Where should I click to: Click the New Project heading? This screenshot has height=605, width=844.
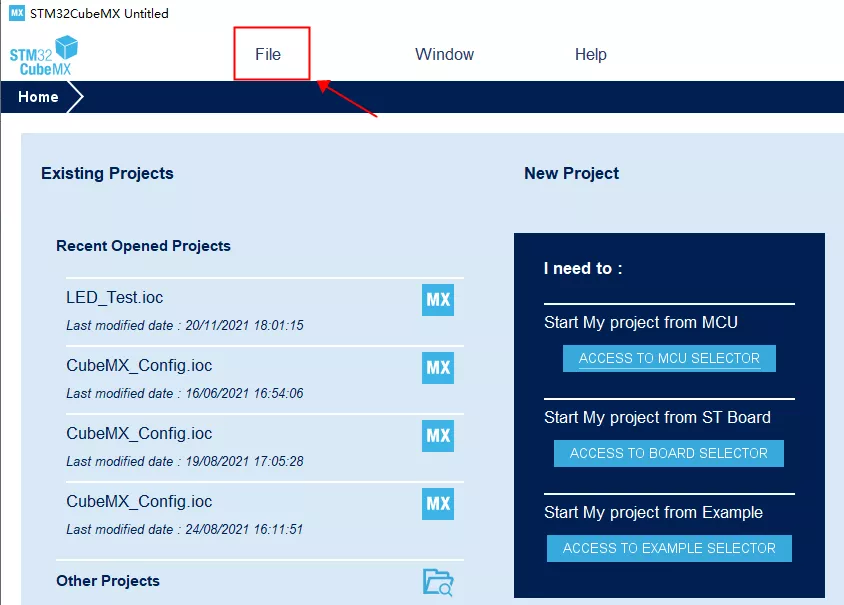click(x=572, y=173)
